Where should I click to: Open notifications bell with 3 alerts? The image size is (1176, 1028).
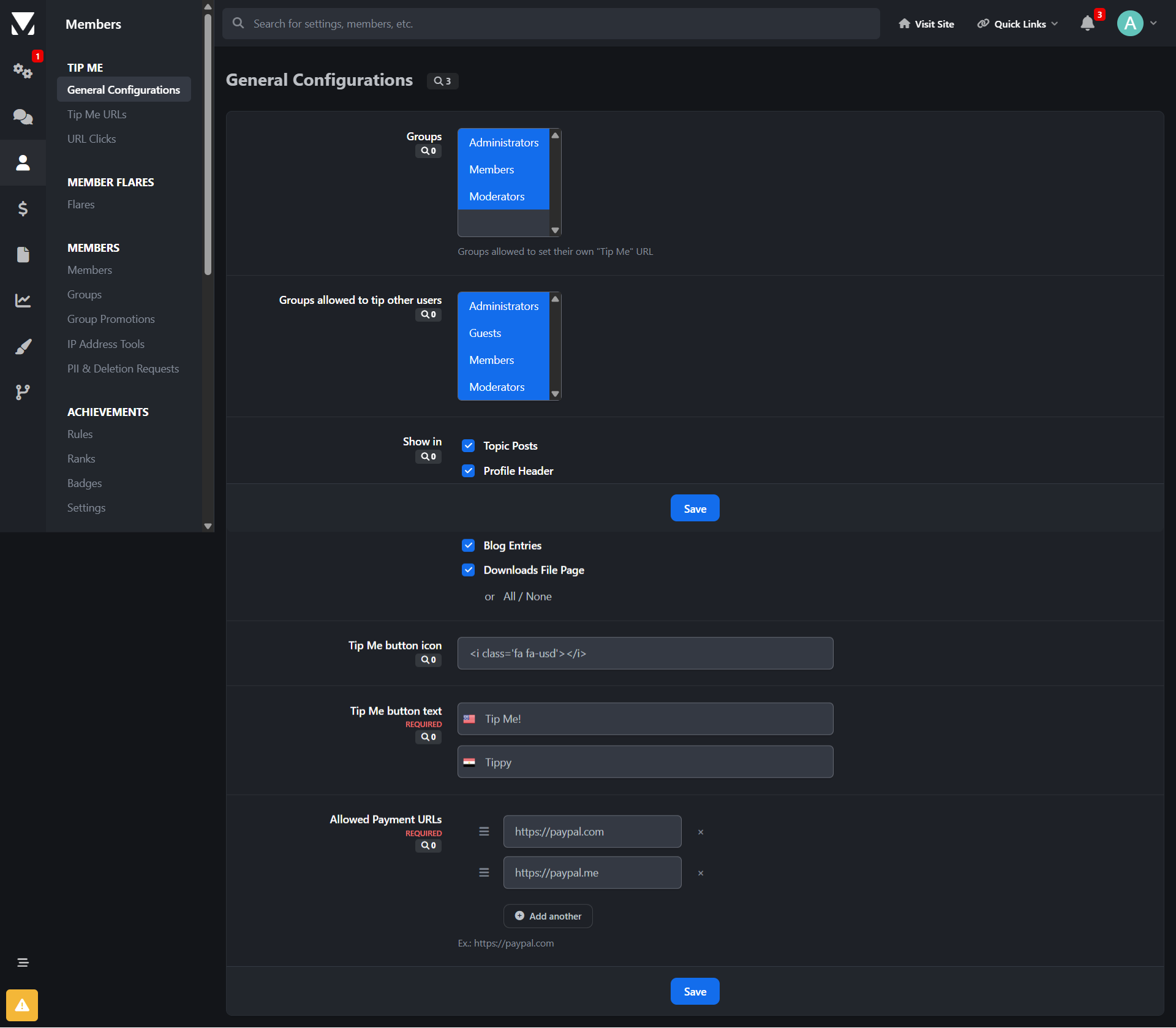1088,23
